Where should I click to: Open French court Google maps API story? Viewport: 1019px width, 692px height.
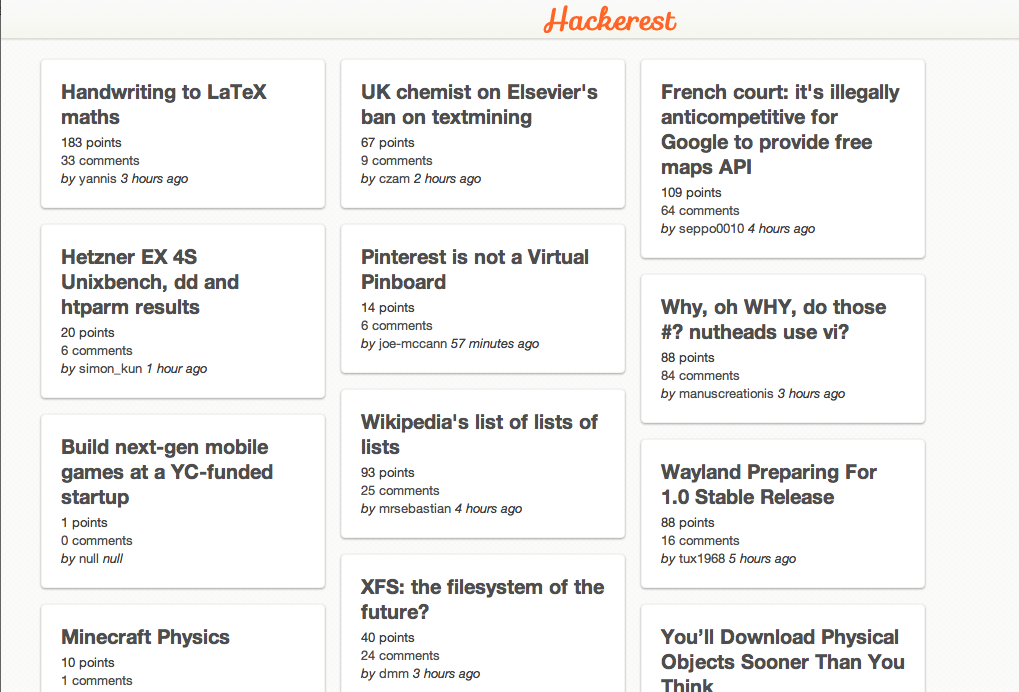click(x=780, y=129)
